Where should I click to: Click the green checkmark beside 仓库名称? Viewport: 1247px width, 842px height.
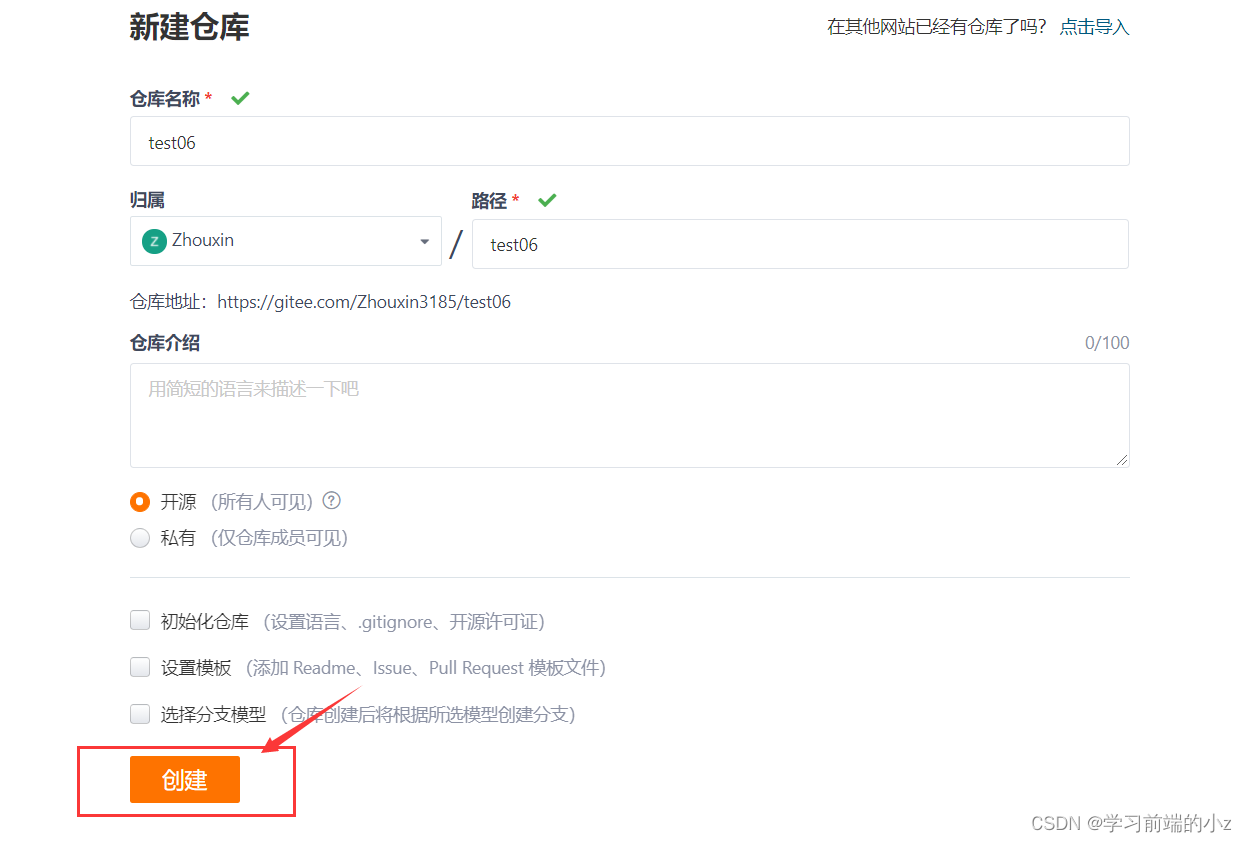[240, 98]
